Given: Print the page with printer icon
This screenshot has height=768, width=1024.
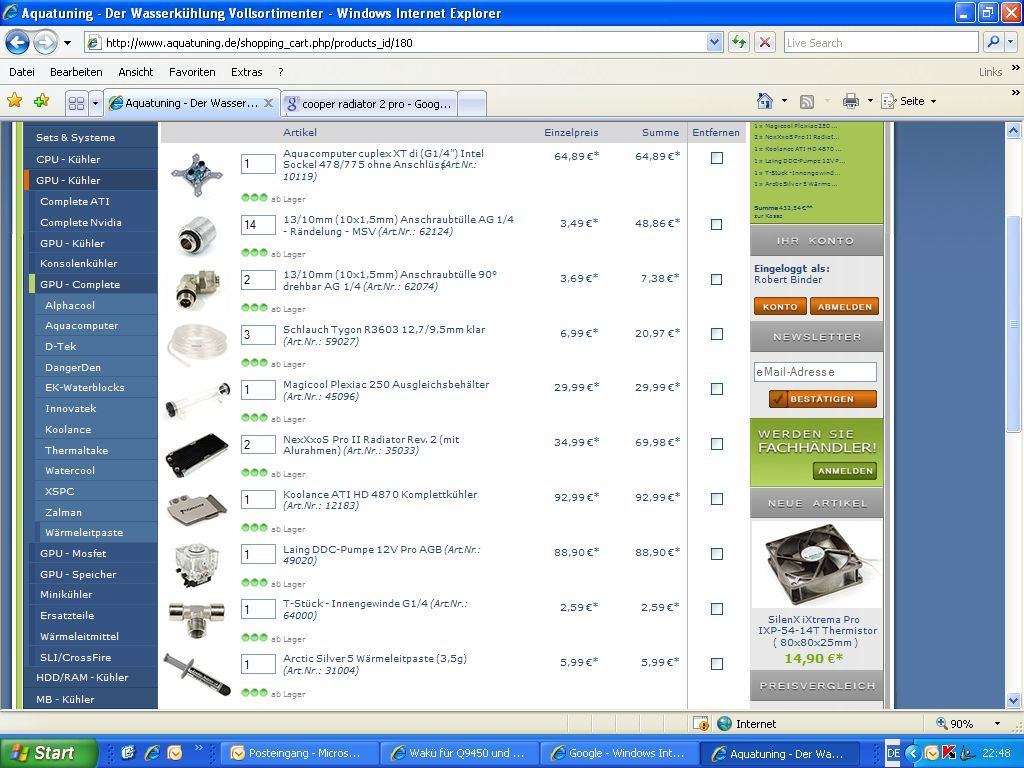Looking at the screenshot, I should (850, 101).
